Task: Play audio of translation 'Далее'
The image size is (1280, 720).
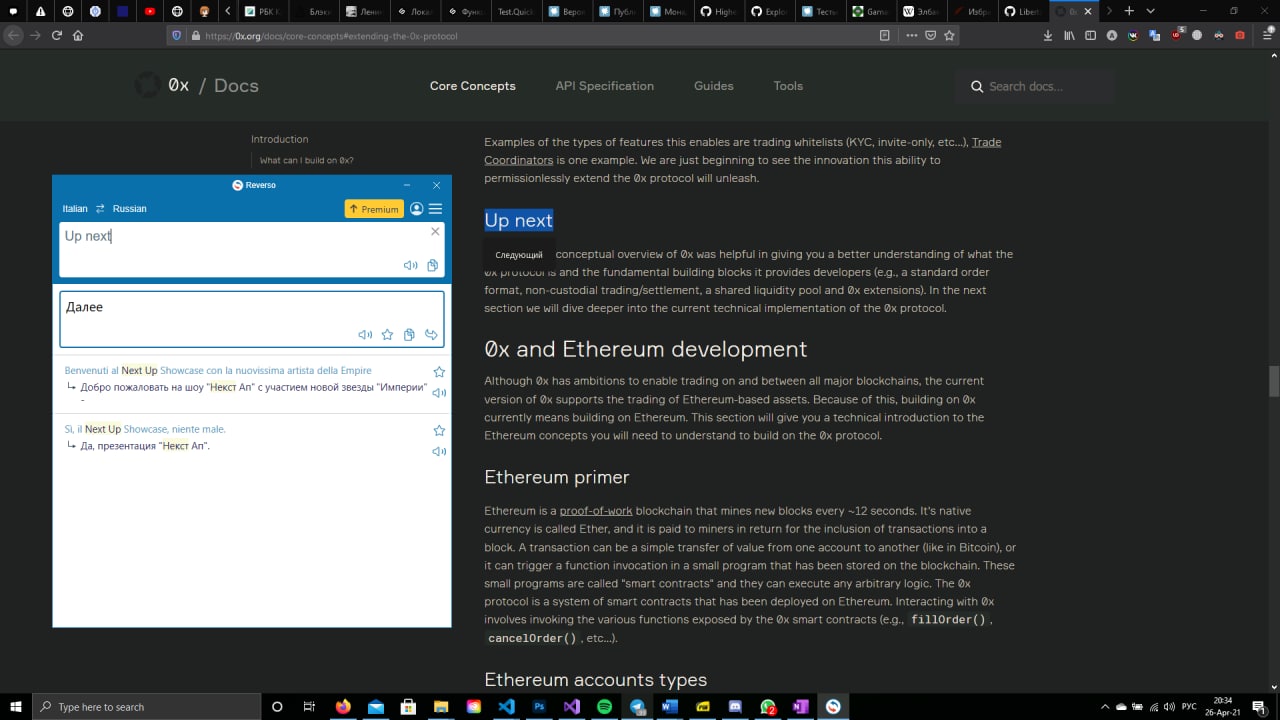Action: 365,335
